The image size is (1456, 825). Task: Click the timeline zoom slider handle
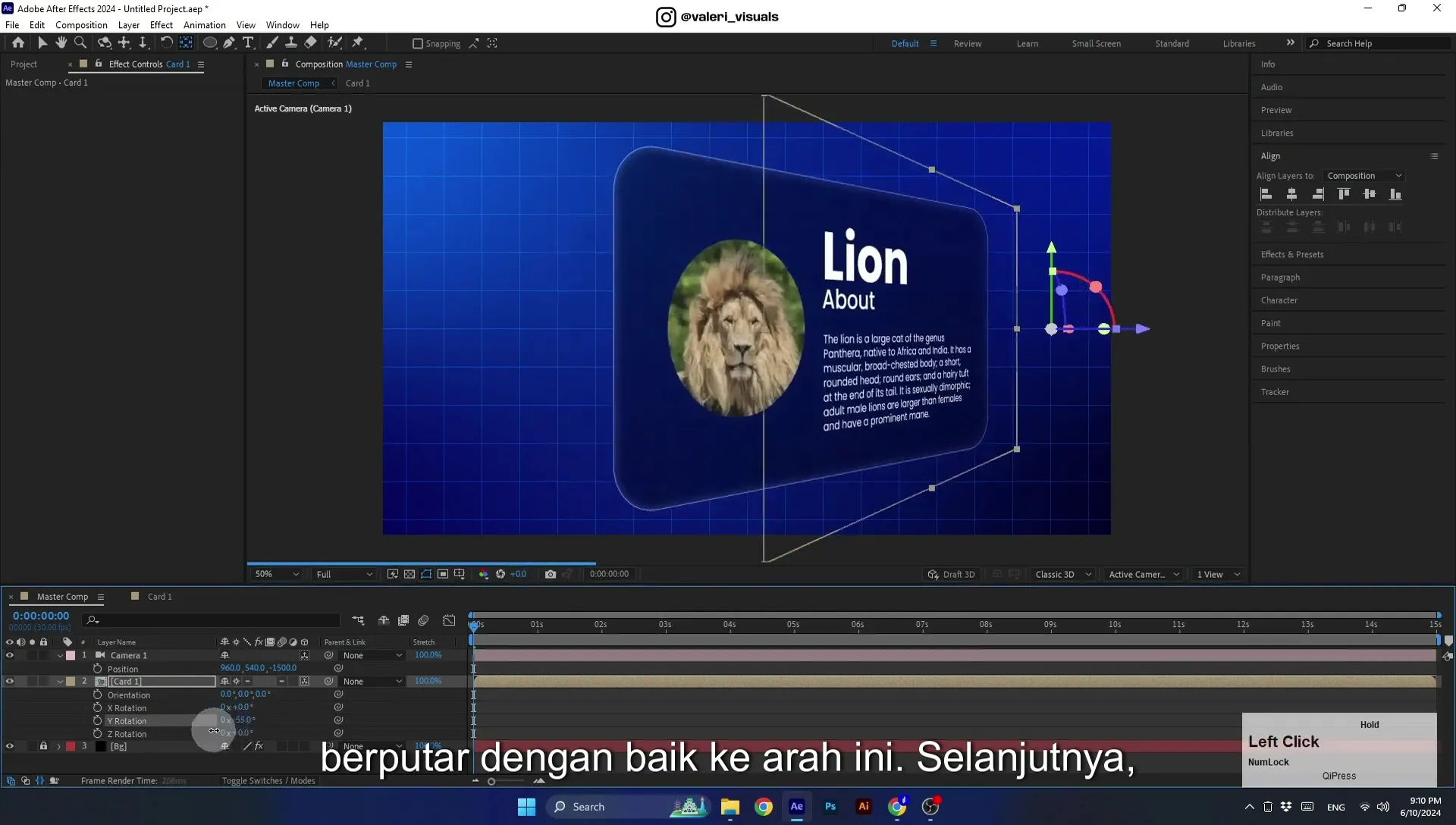click(491, 781)
